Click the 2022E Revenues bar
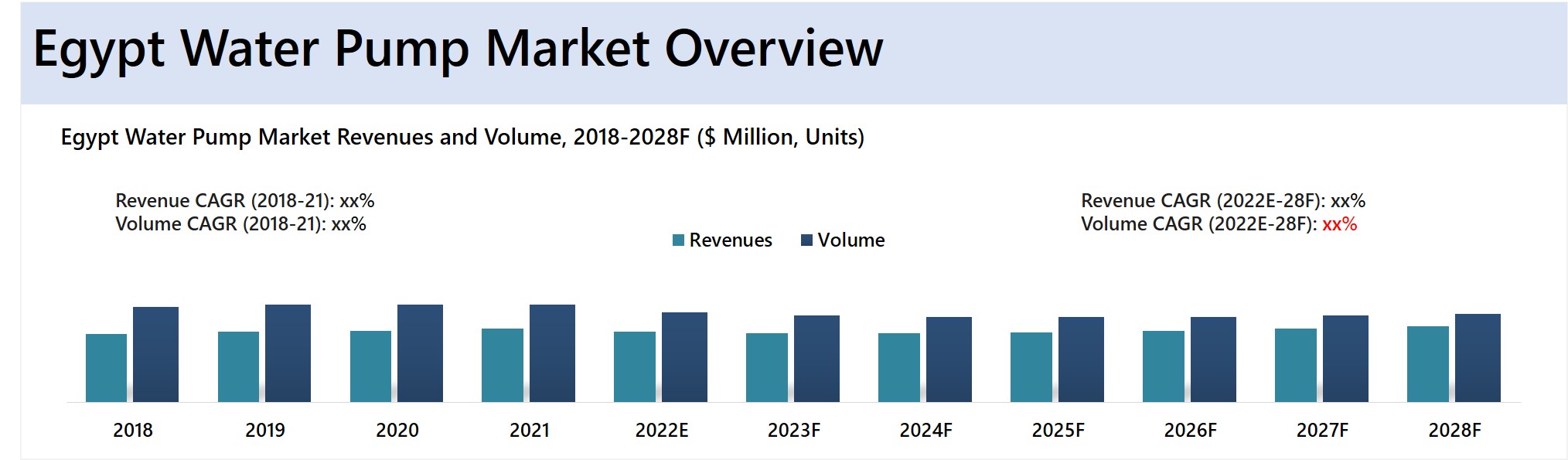Viewport: 1568px width, 460px height. click(x=635, y=366)
